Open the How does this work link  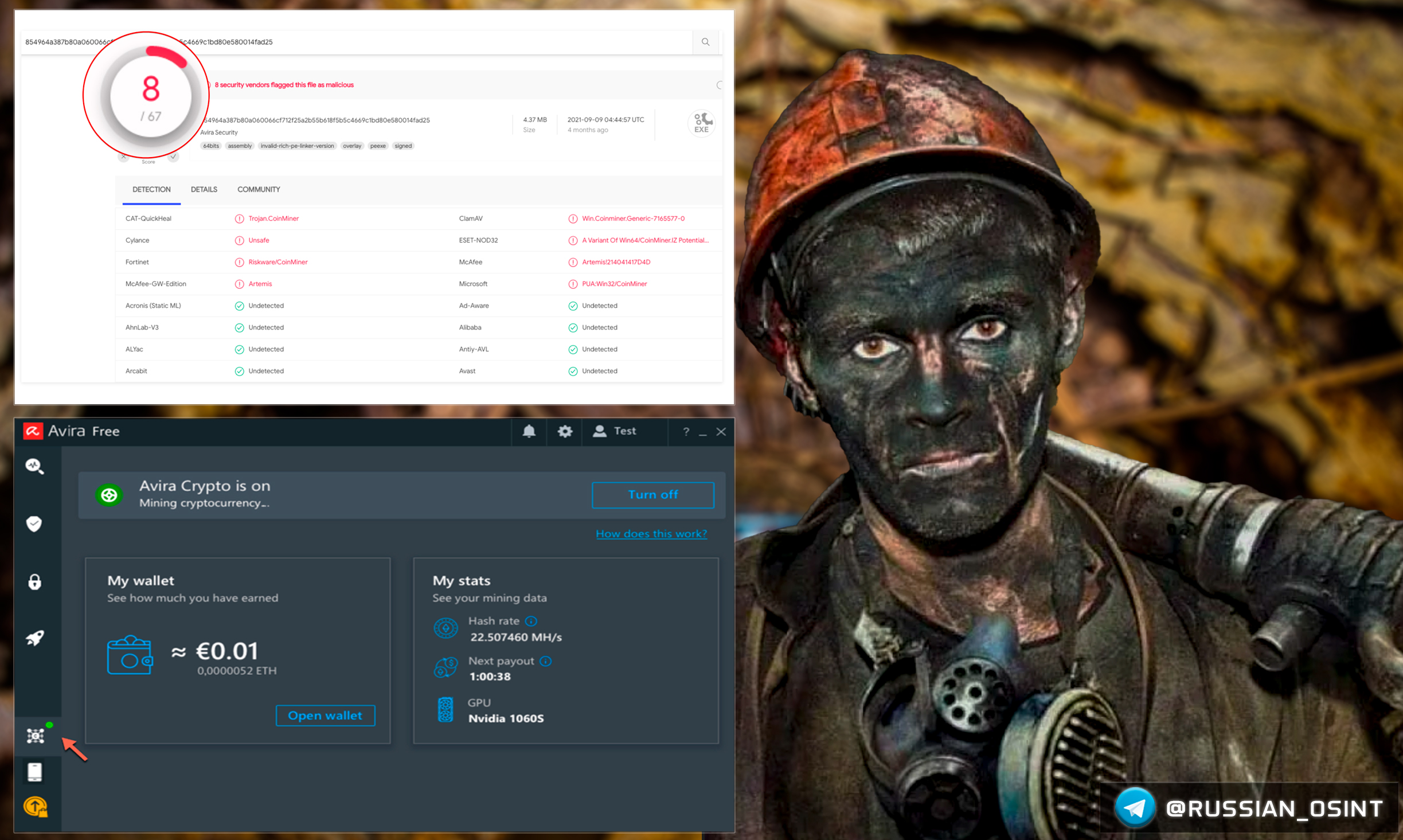coord(651,534)
